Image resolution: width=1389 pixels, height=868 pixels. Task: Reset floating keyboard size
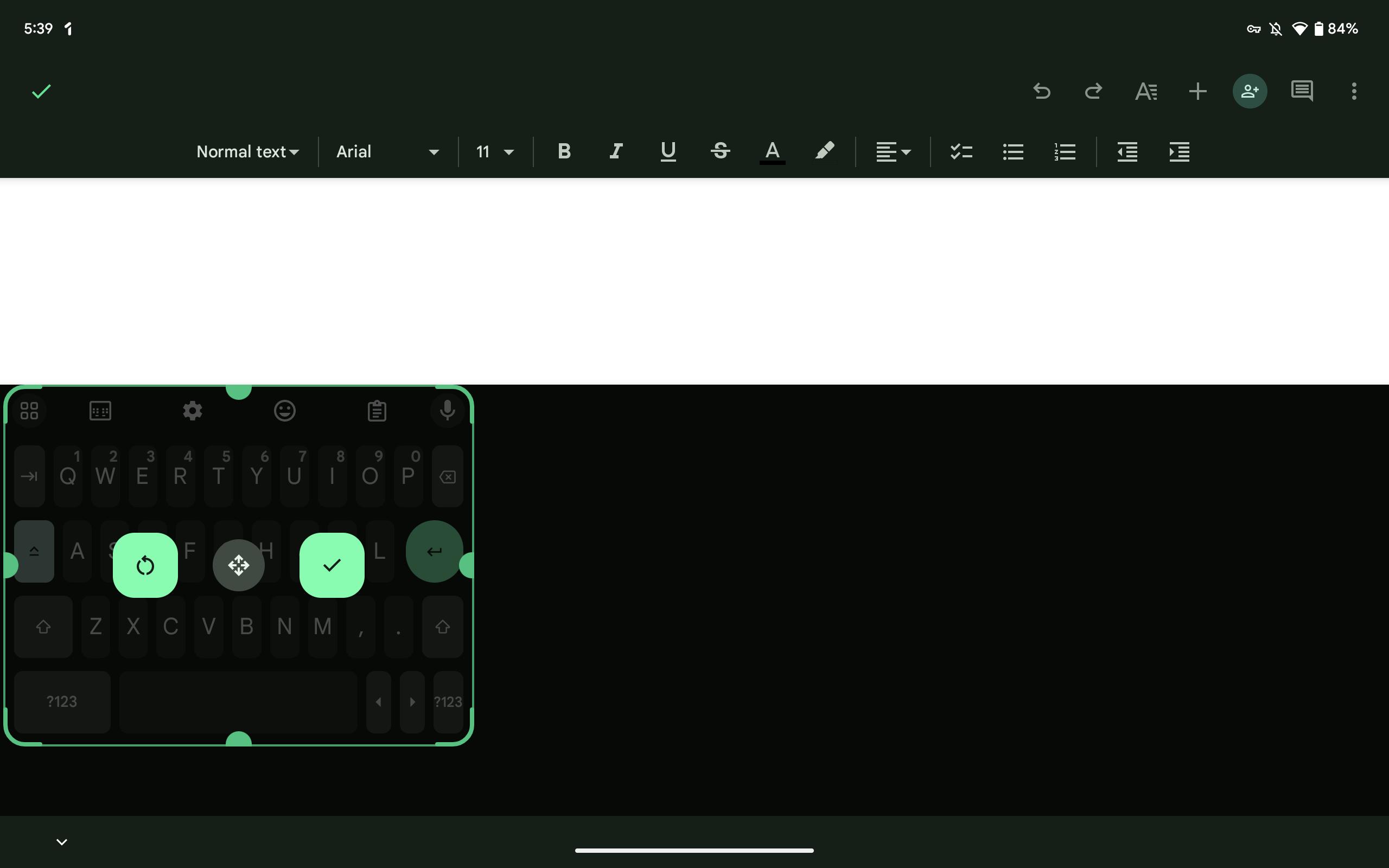145,565
